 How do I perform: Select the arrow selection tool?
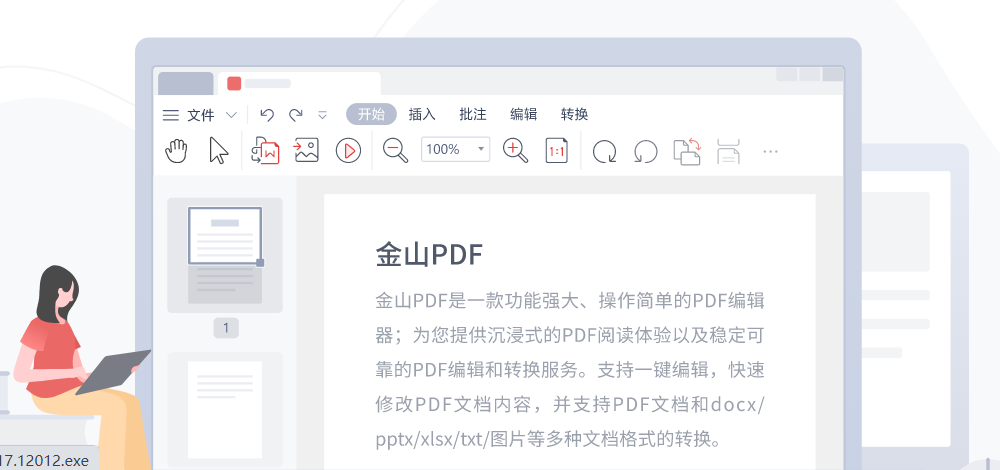(x=219, y=151)
